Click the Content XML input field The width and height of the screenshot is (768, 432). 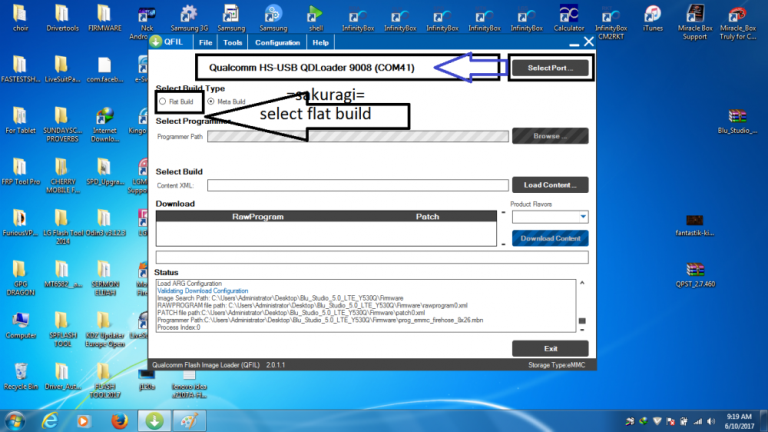pyautogui.click(x=357, y=185)
